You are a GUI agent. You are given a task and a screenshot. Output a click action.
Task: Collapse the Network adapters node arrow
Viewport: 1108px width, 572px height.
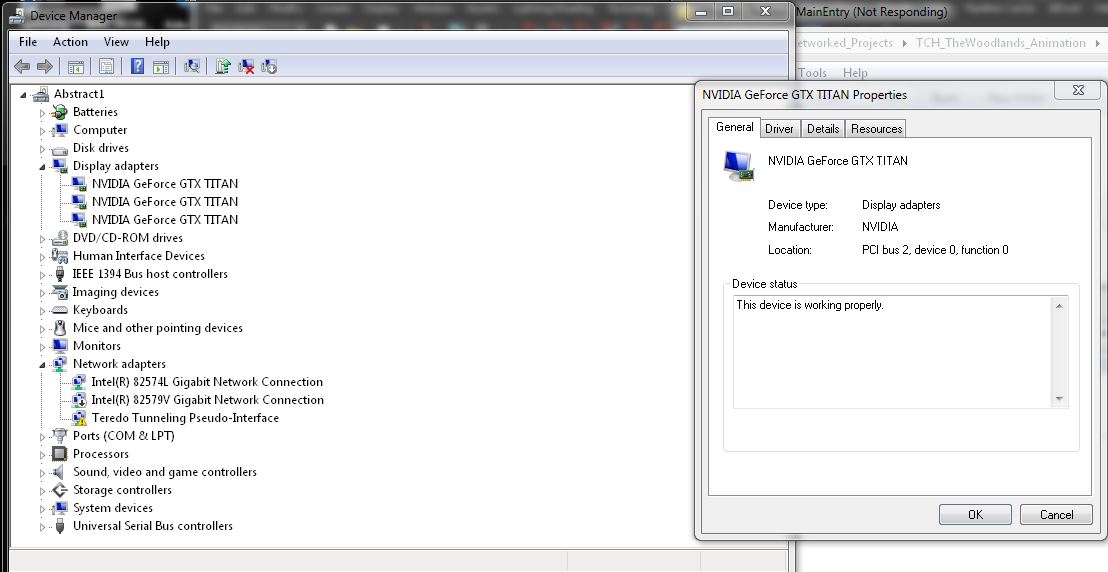[x=42, y=365]
